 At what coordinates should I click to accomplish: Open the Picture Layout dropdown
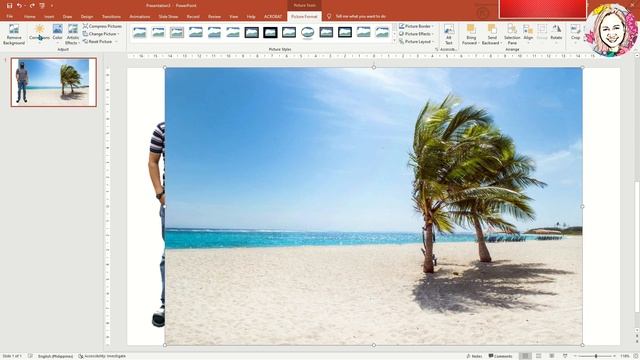pos(416,42)
